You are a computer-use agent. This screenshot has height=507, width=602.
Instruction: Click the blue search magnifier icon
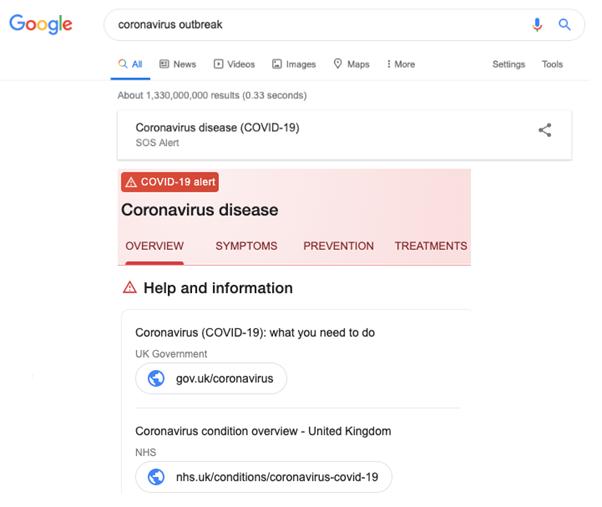coord(565,25)
